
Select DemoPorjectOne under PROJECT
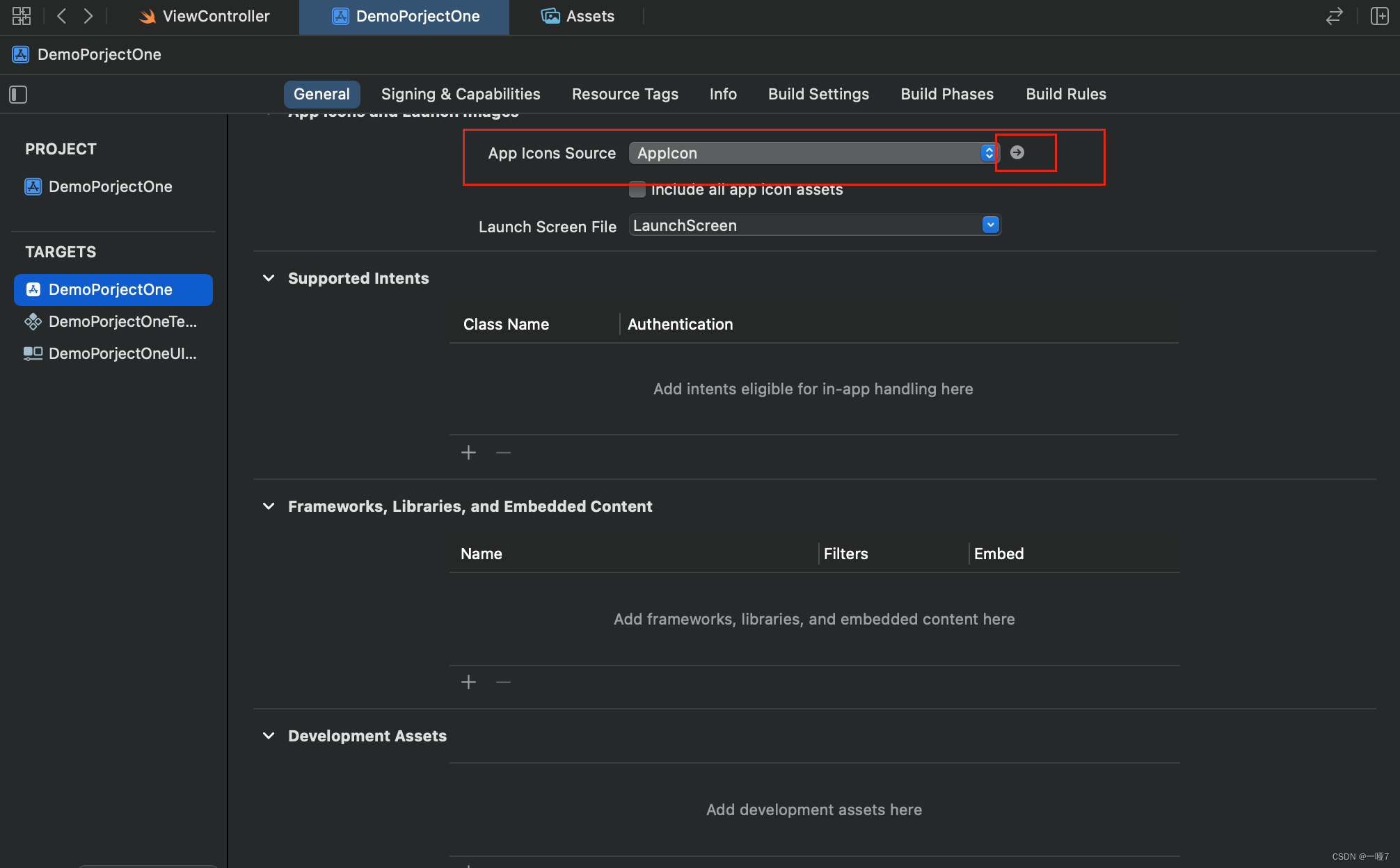(110, 186)
